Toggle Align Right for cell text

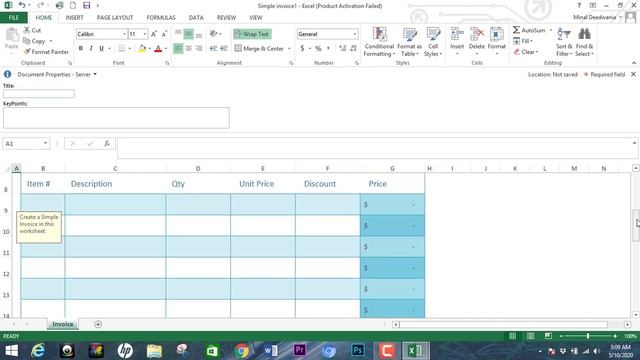pos(199,49)
